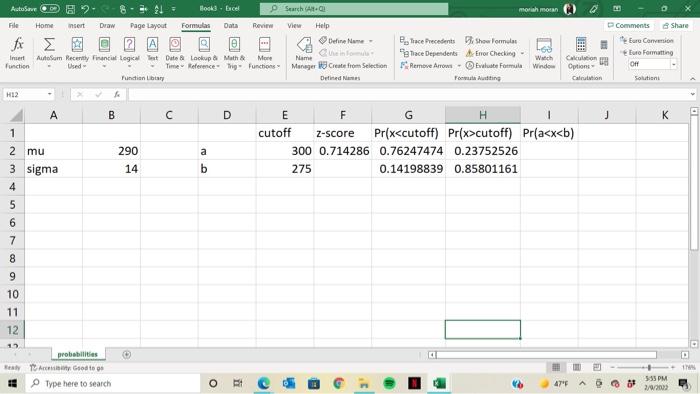The width and height of the screenshot is (700, 394).
Task: Open Netflix from the taskbar
Action: (414, 383)
